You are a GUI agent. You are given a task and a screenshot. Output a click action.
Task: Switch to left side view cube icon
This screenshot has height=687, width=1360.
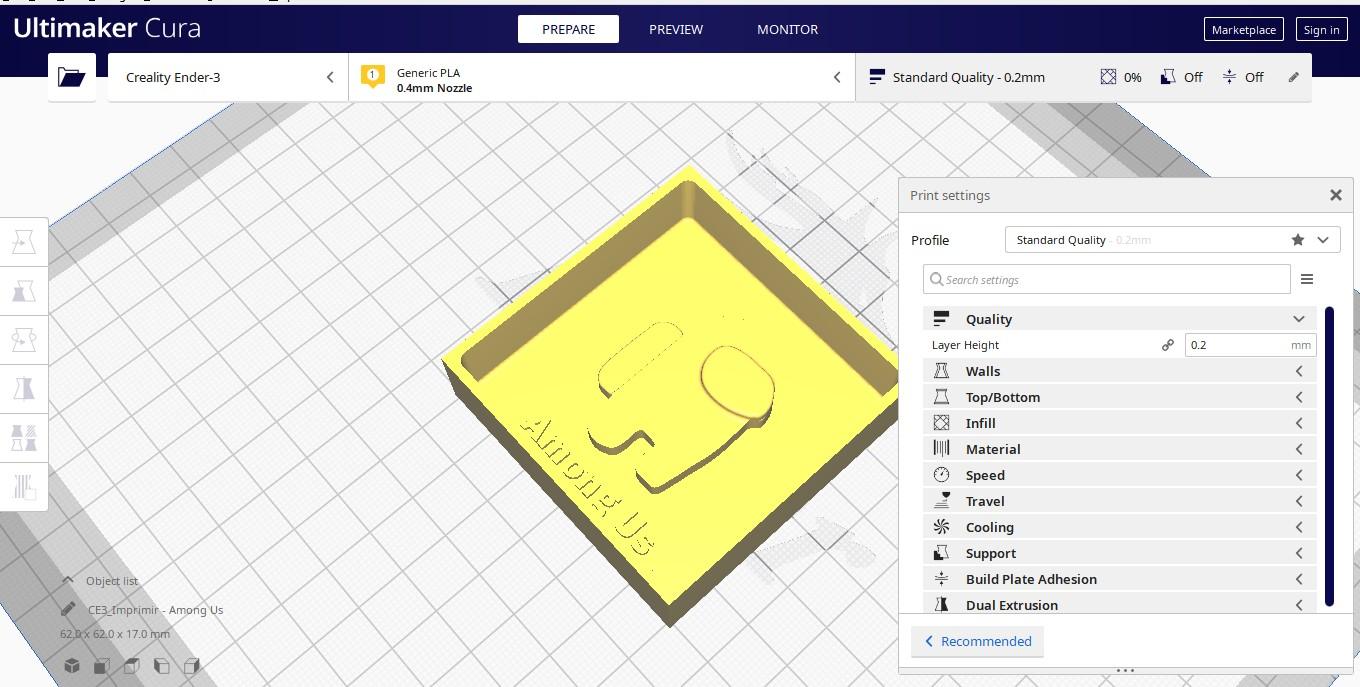162,665
